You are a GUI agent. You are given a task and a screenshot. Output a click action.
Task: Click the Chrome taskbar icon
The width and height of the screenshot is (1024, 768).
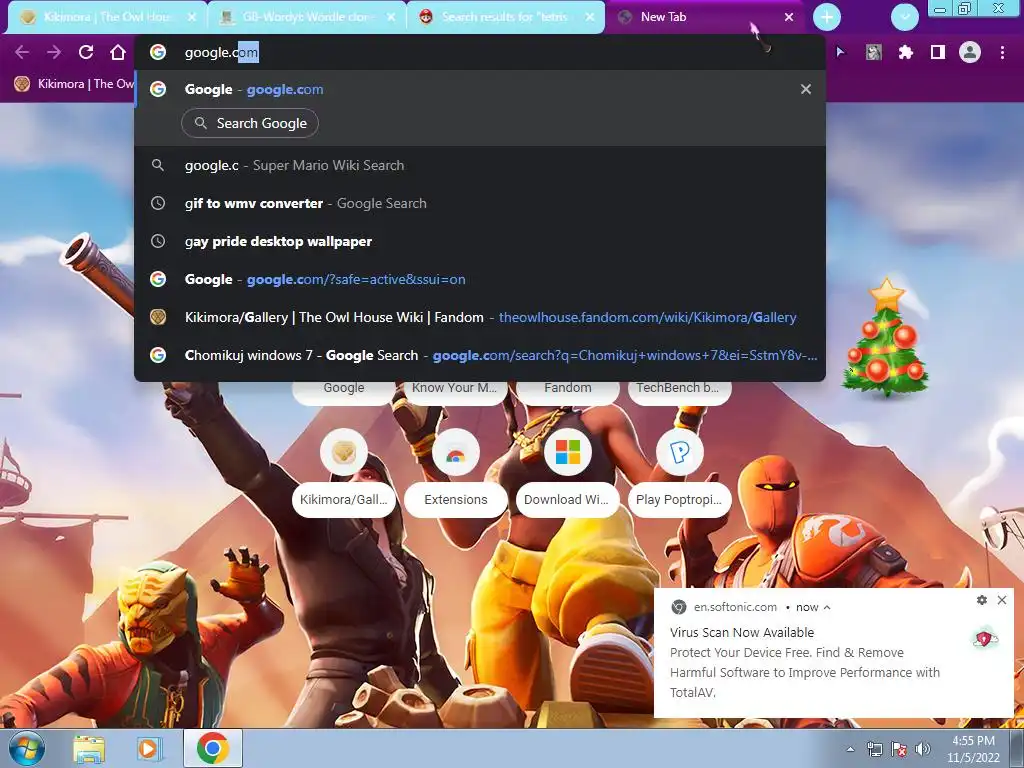click(213, 748)
